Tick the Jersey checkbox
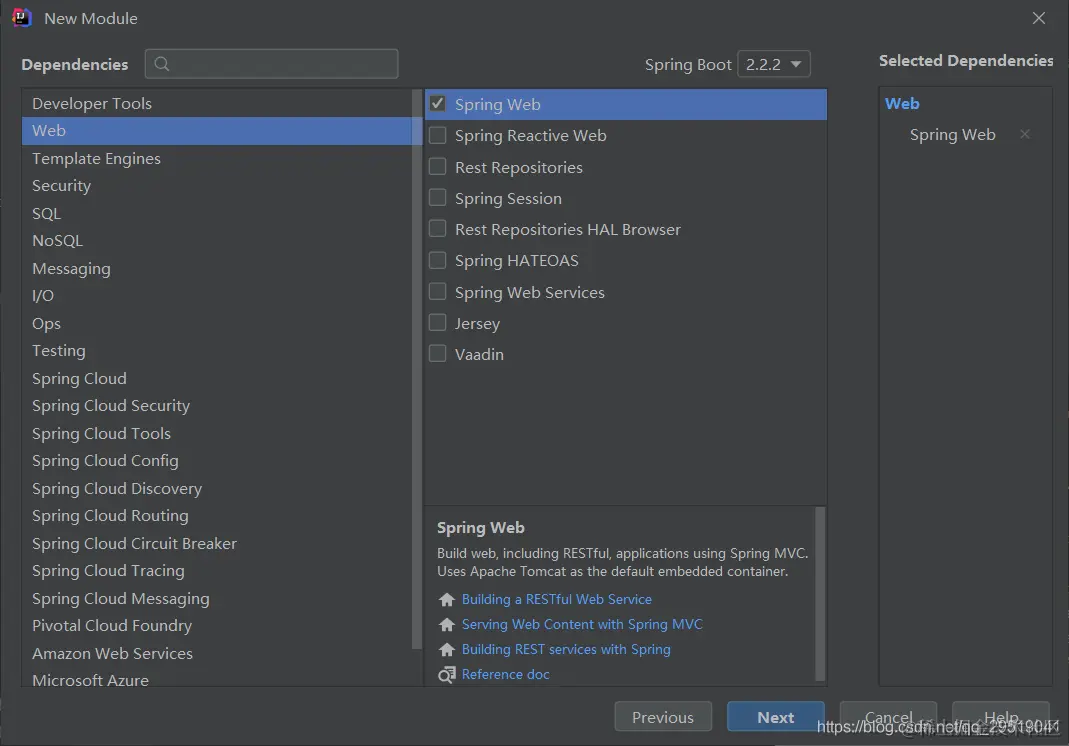This screenshot has height=746, width=1069. click(x=438, y=323)
